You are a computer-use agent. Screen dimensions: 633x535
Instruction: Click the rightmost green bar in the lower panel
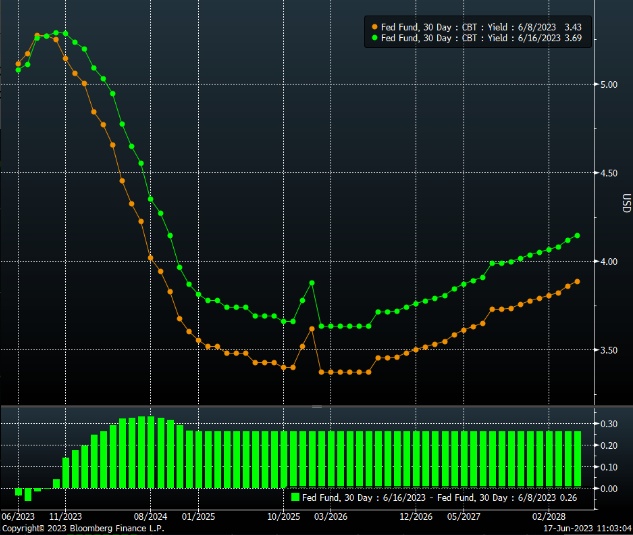point(576,460)
